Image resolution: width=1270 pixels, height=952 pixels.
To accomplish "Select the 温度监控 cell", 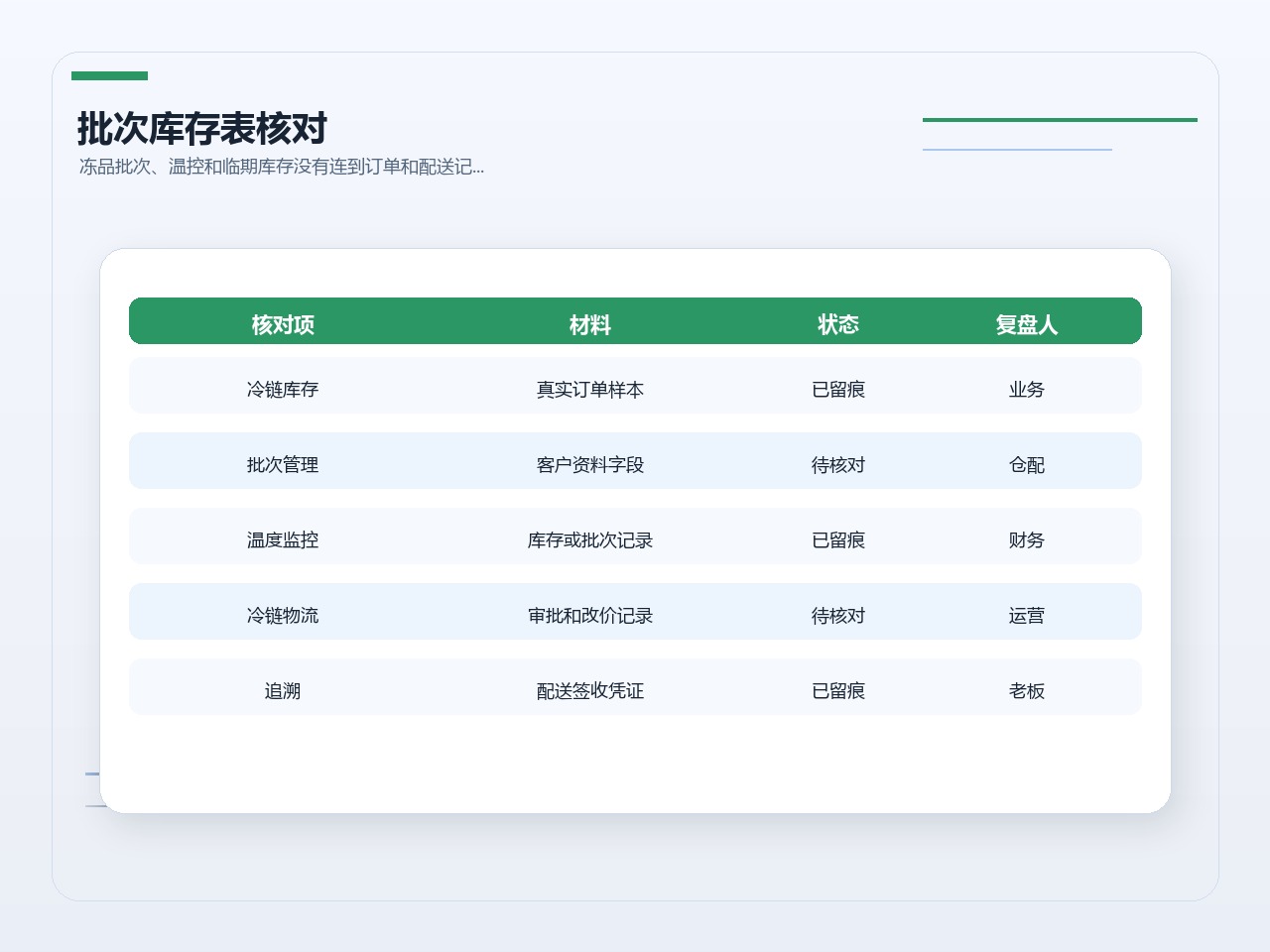I will coord(283,540).
